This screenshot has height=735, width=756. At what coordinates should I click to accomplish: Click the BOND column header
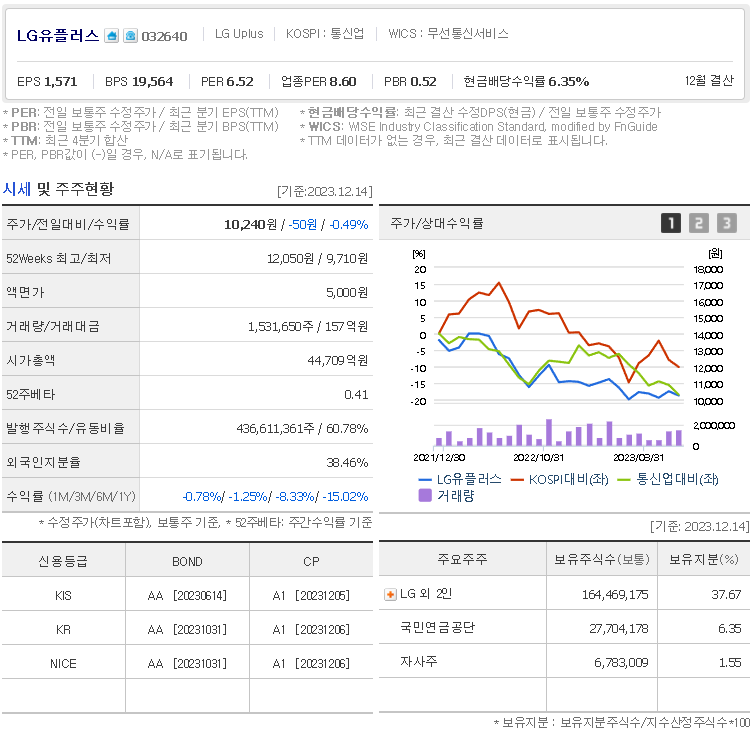(187, 562)
